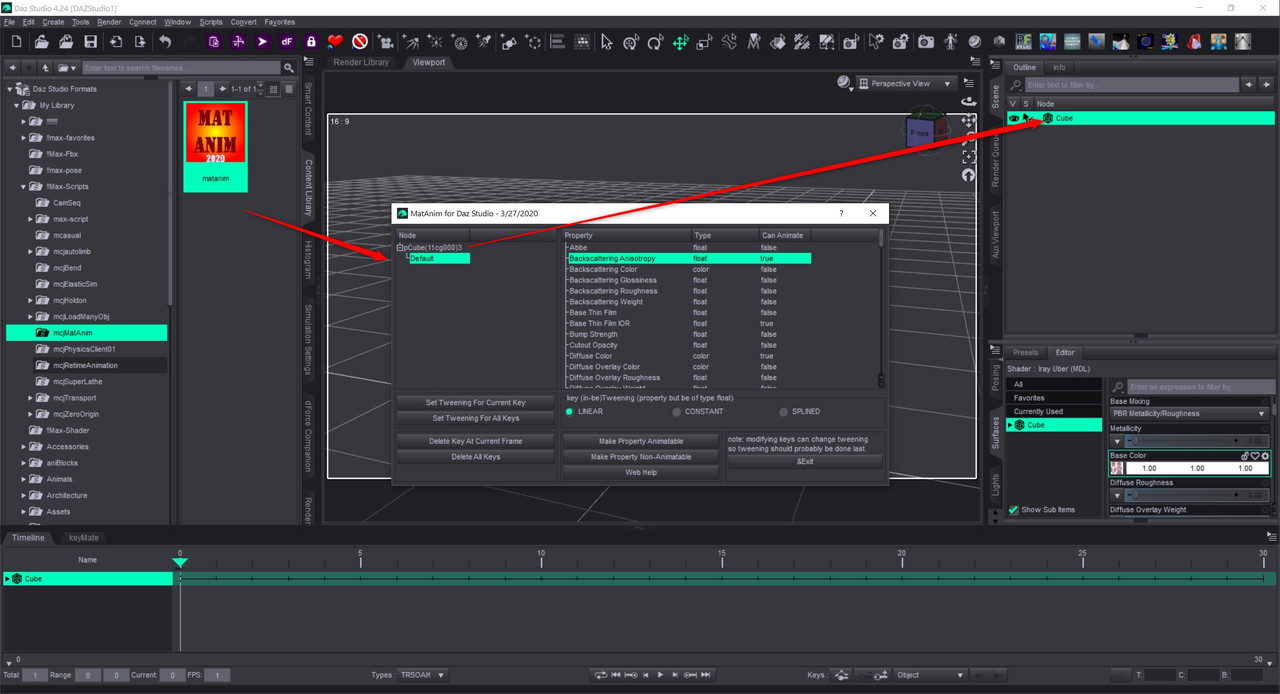This screenshot has width=1280, height=694.
Task: Click Set Tweening For Current Key button
Action: click(x=475, y=403)
